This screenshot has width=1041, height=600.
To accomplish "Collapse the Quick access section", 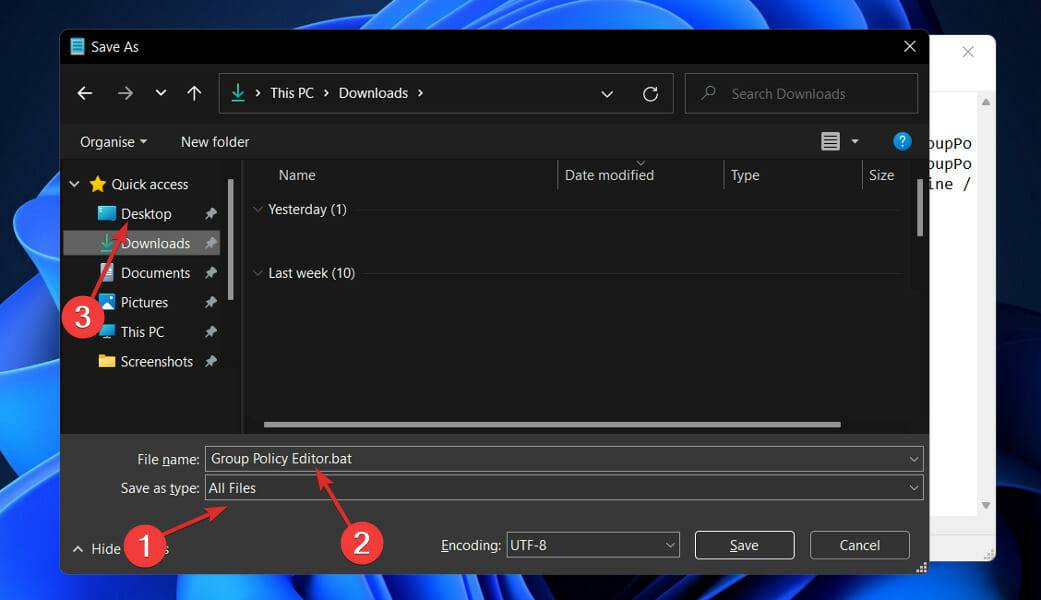I will point(73,184).
